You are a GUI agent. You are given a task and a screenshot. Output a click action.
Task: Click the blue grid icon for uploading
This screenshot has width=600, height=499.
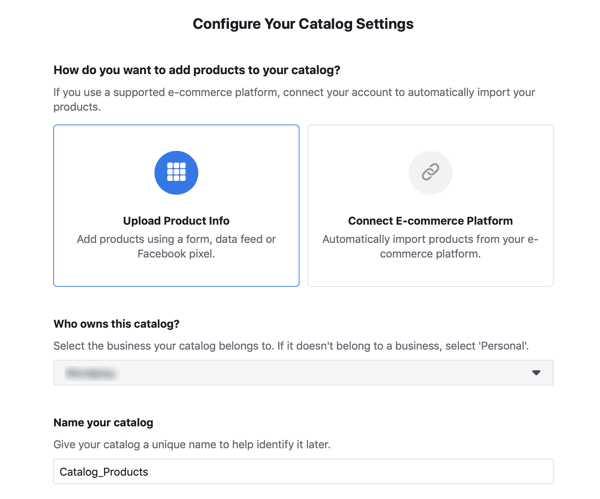(x=176, y=173)
